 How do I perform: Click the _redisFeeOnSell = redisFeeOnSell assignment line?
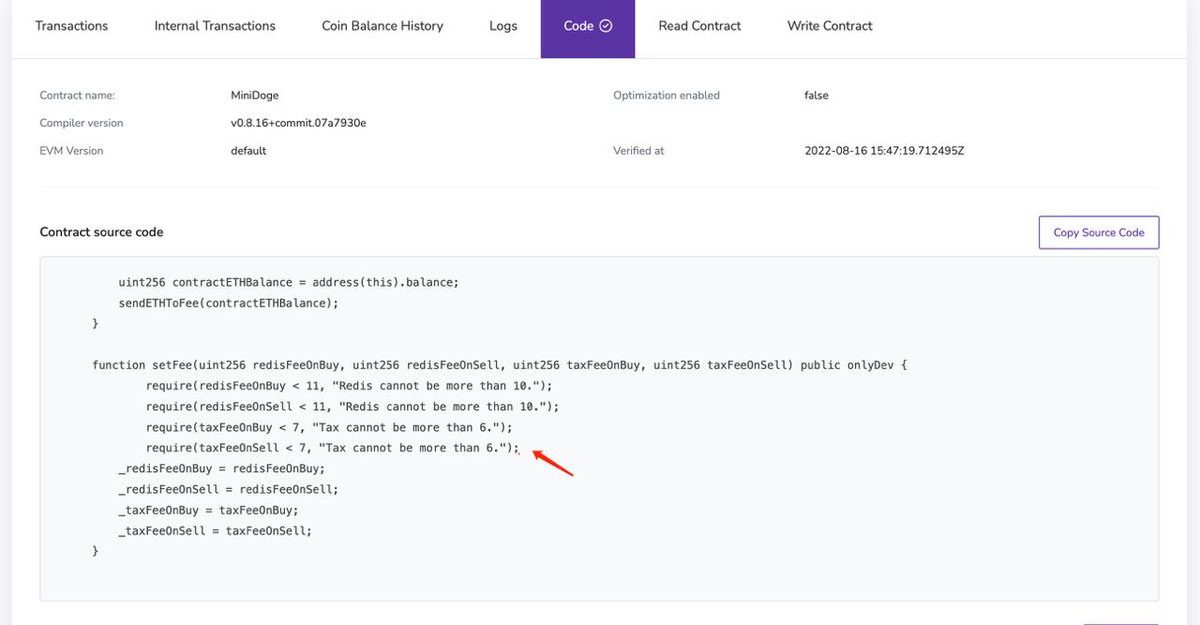(x=228, y=490)
